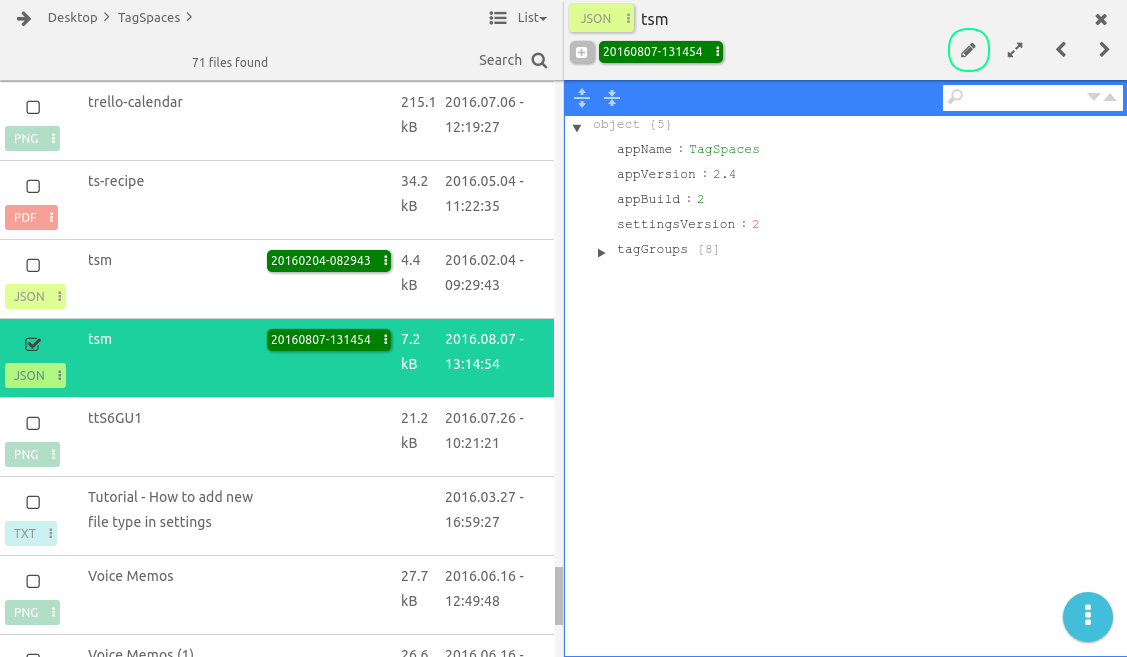Select the checkbox next to Voice Memos

(33, 581)
